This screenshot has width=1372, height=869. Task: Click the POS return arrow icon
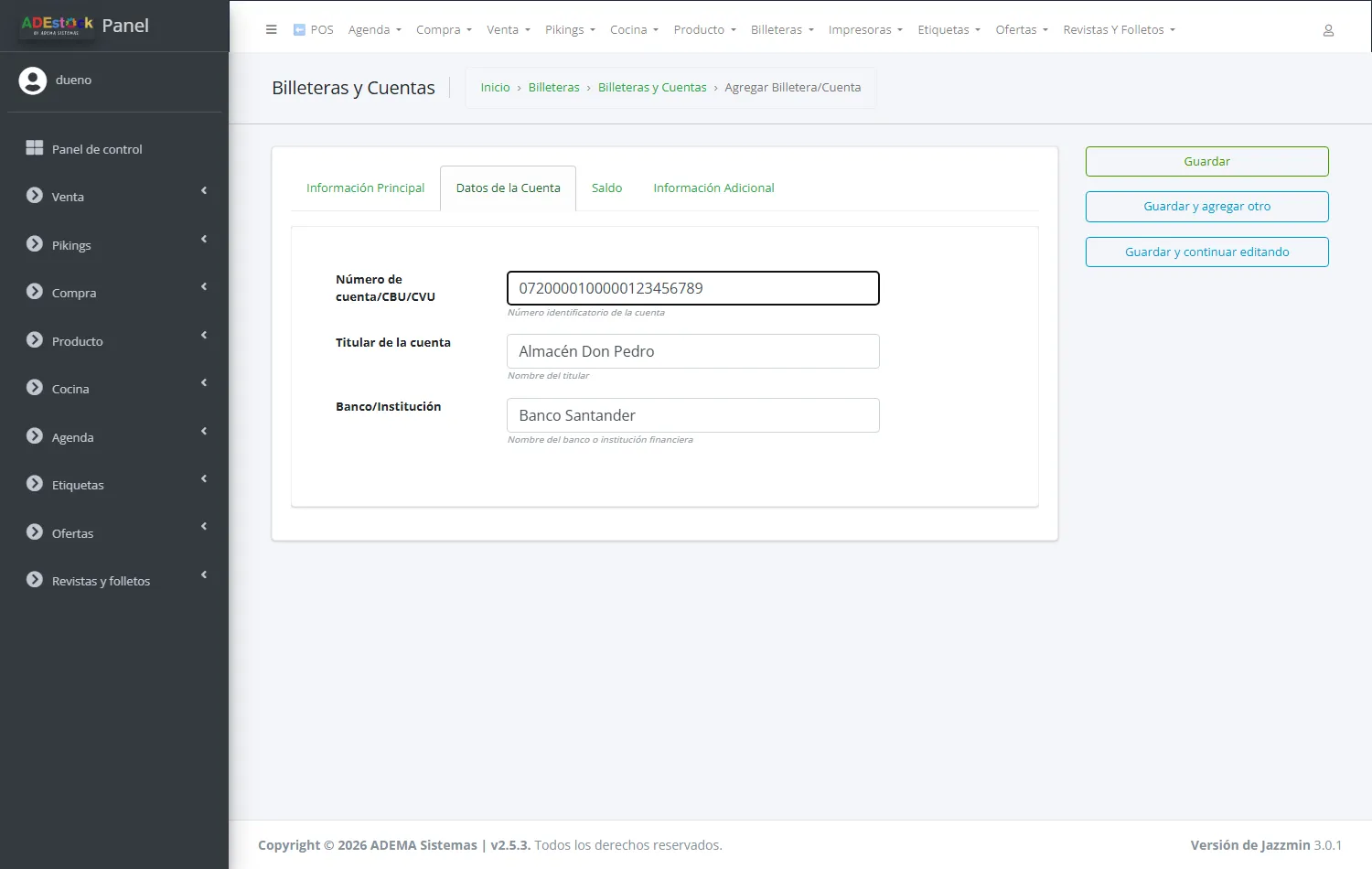click(x=299, y=29)
